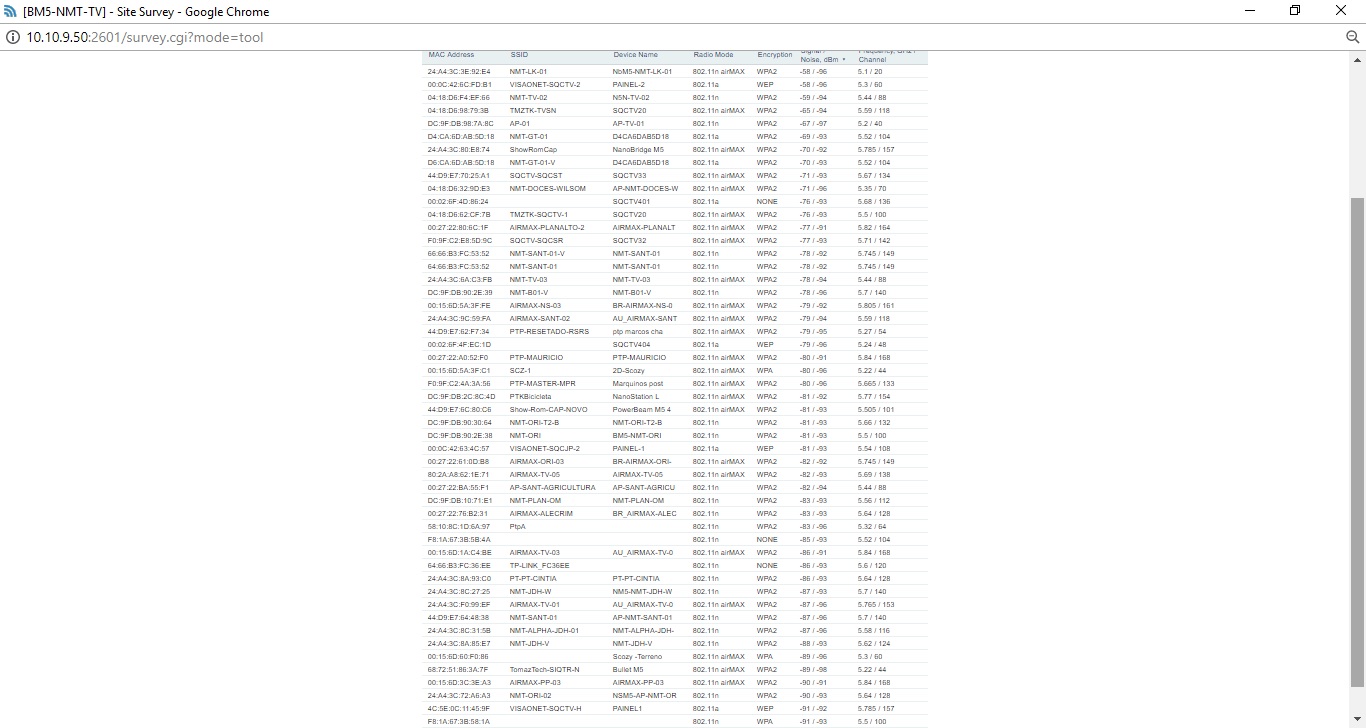Select SSID VISAONET-SQCTV-H
1366x728 pixels.
pos(545,709)
